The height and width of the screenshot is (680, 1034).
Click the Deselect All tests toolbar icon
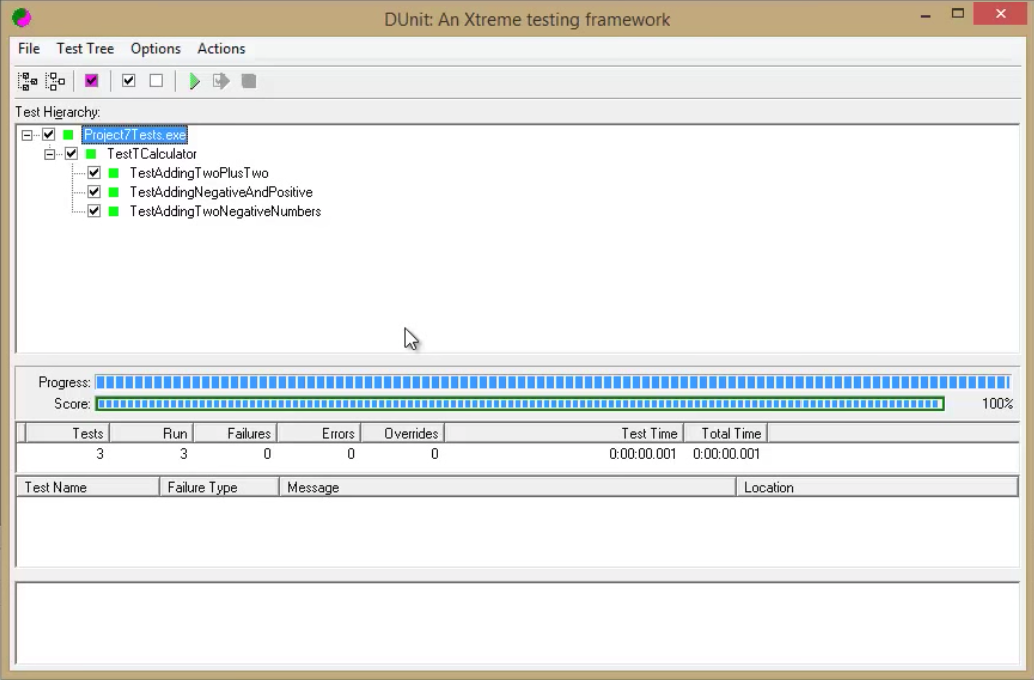pos(55,81)
